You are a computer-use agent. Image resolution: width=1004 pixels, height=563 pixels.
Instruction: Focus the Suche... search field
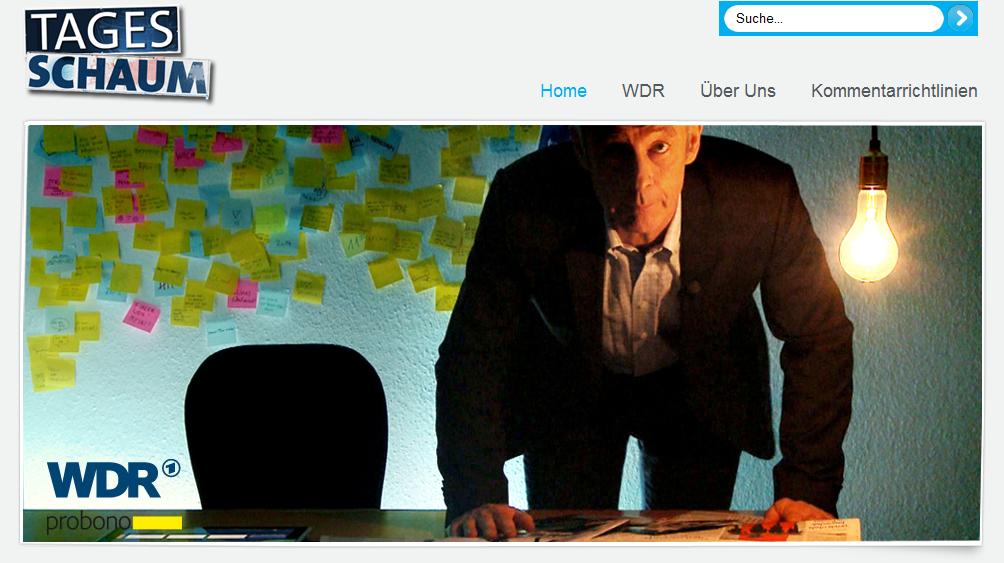(833, 19)
